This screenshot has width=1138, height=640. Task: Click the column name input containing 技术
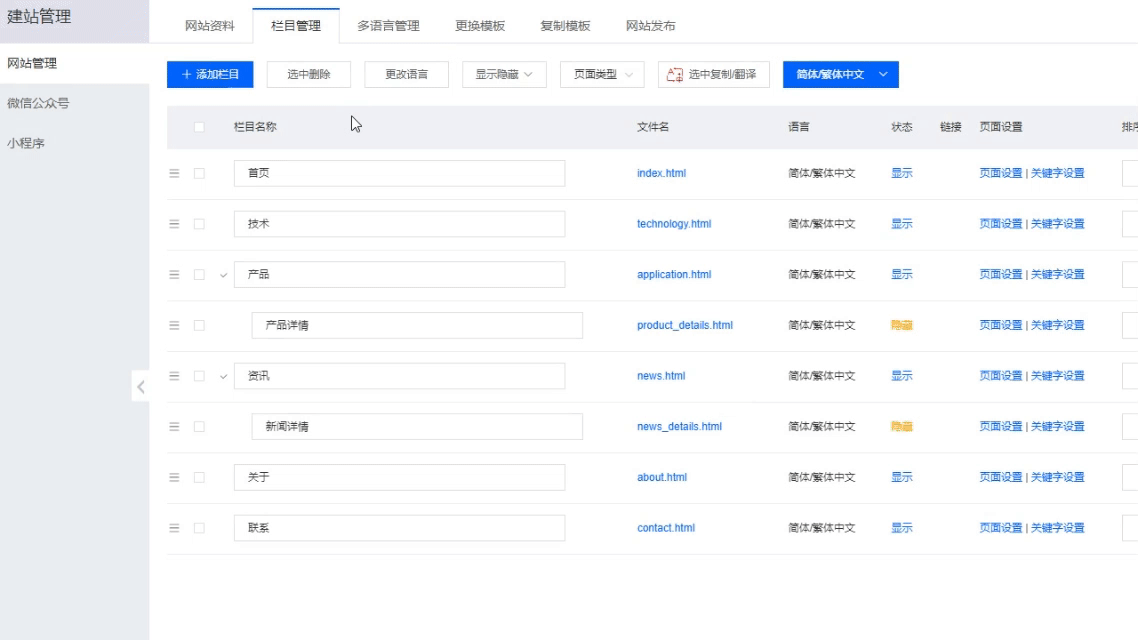(x=399, y=223)
